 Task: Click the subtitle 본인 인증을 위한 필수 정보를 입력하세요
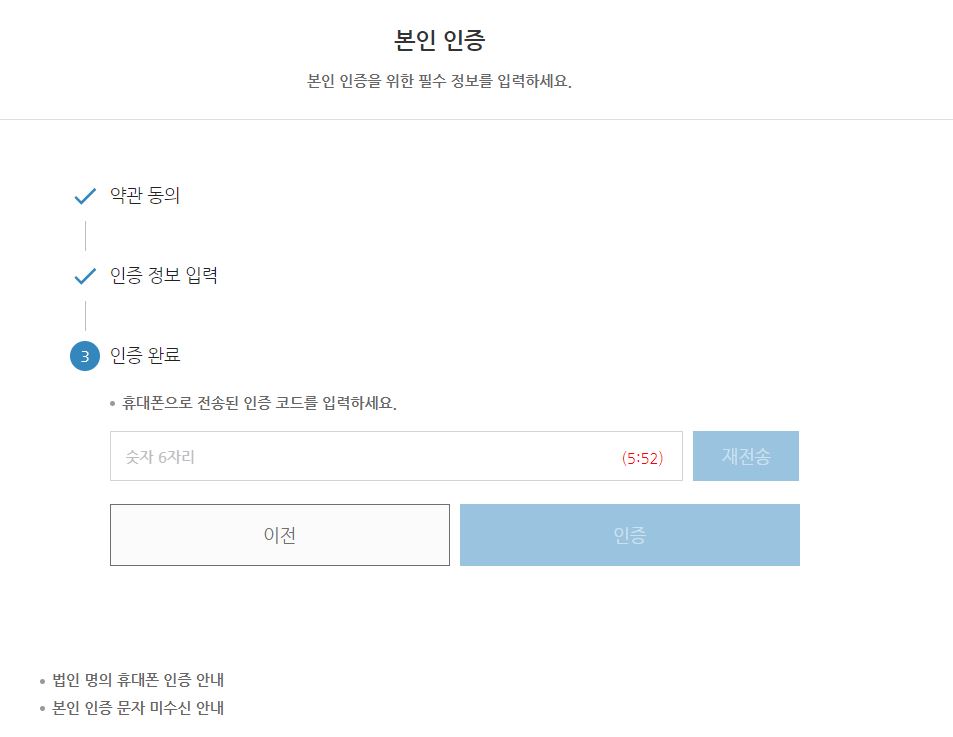coord(439,81)
